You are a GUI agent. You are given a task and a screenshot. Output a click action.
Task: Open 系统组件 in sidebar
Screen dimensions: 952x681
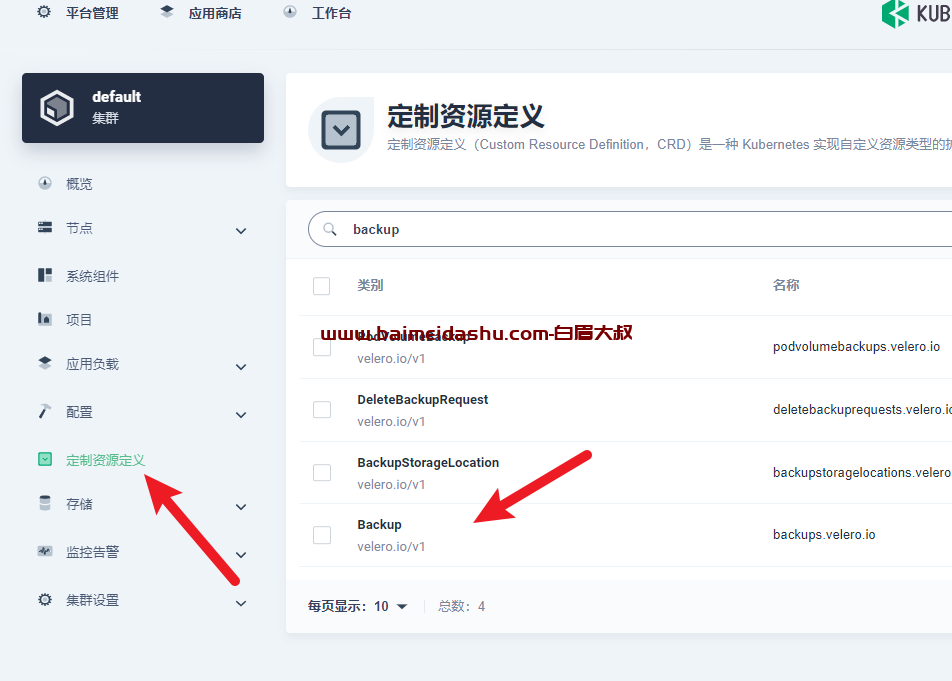pyautogui.click(x=92, y=276)
